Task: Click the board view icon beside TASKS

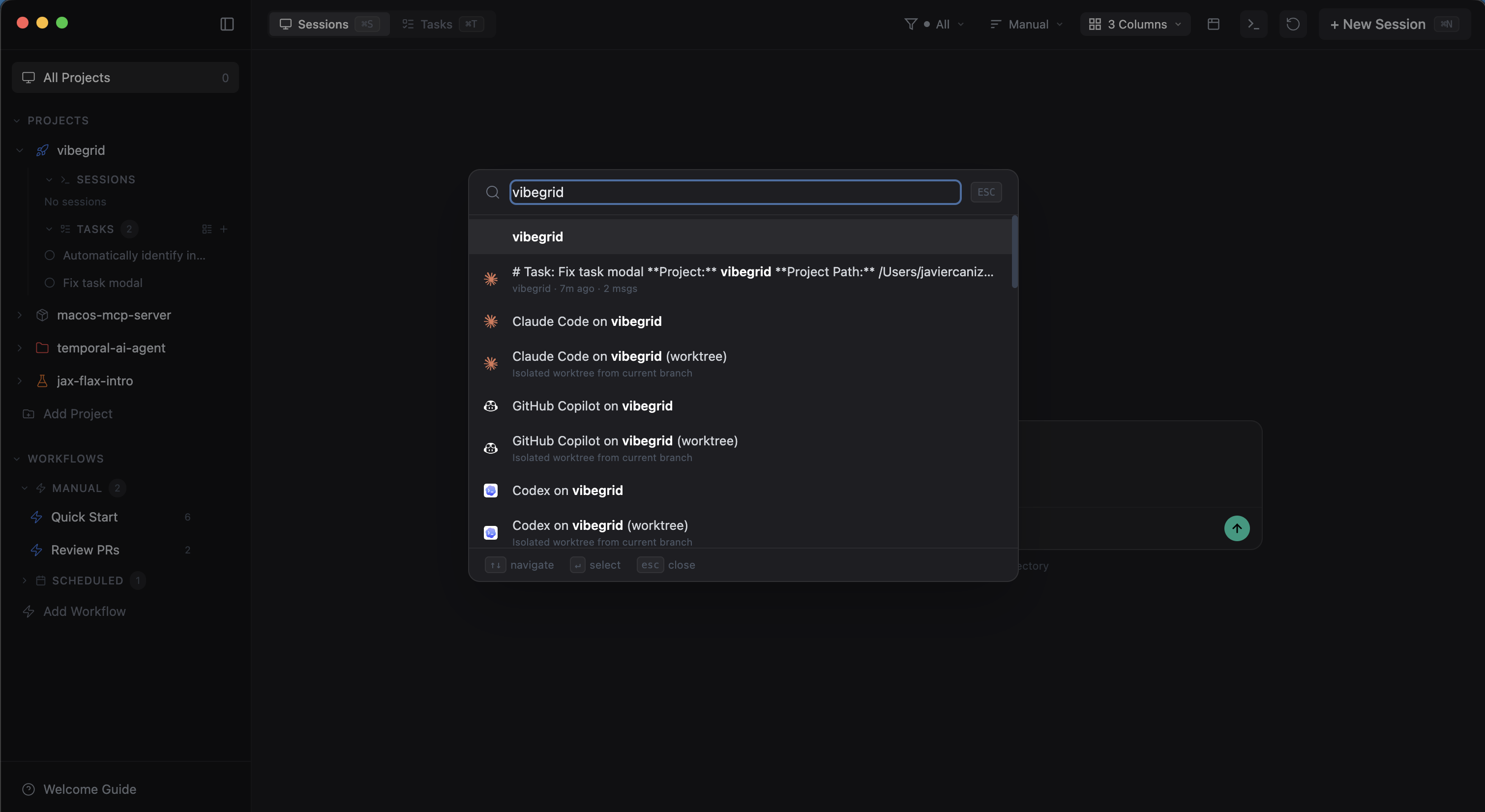Action: pyautogui.click(x=207, y=229)
